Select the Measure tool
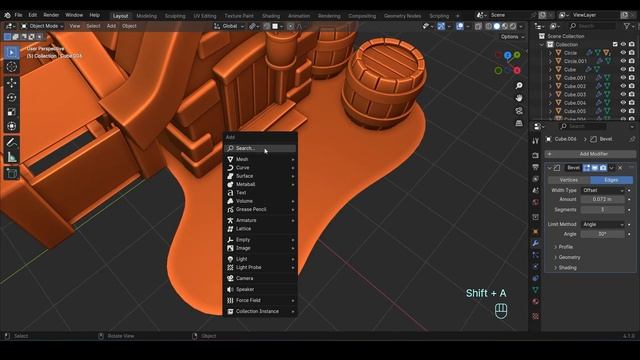This screenshot has width=640, height=360. coord(11,157)
